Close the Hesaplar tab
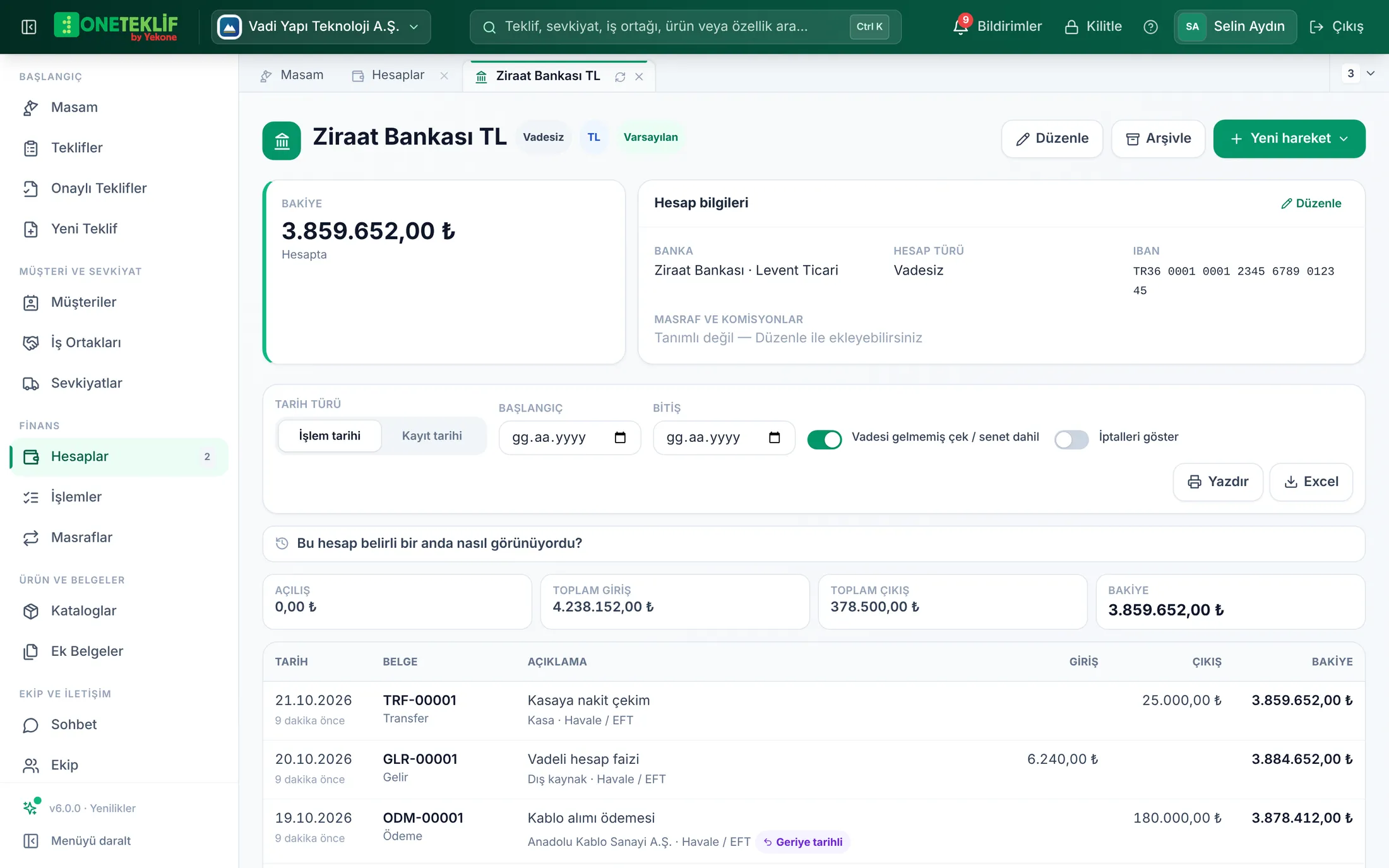 click(444, 76)
